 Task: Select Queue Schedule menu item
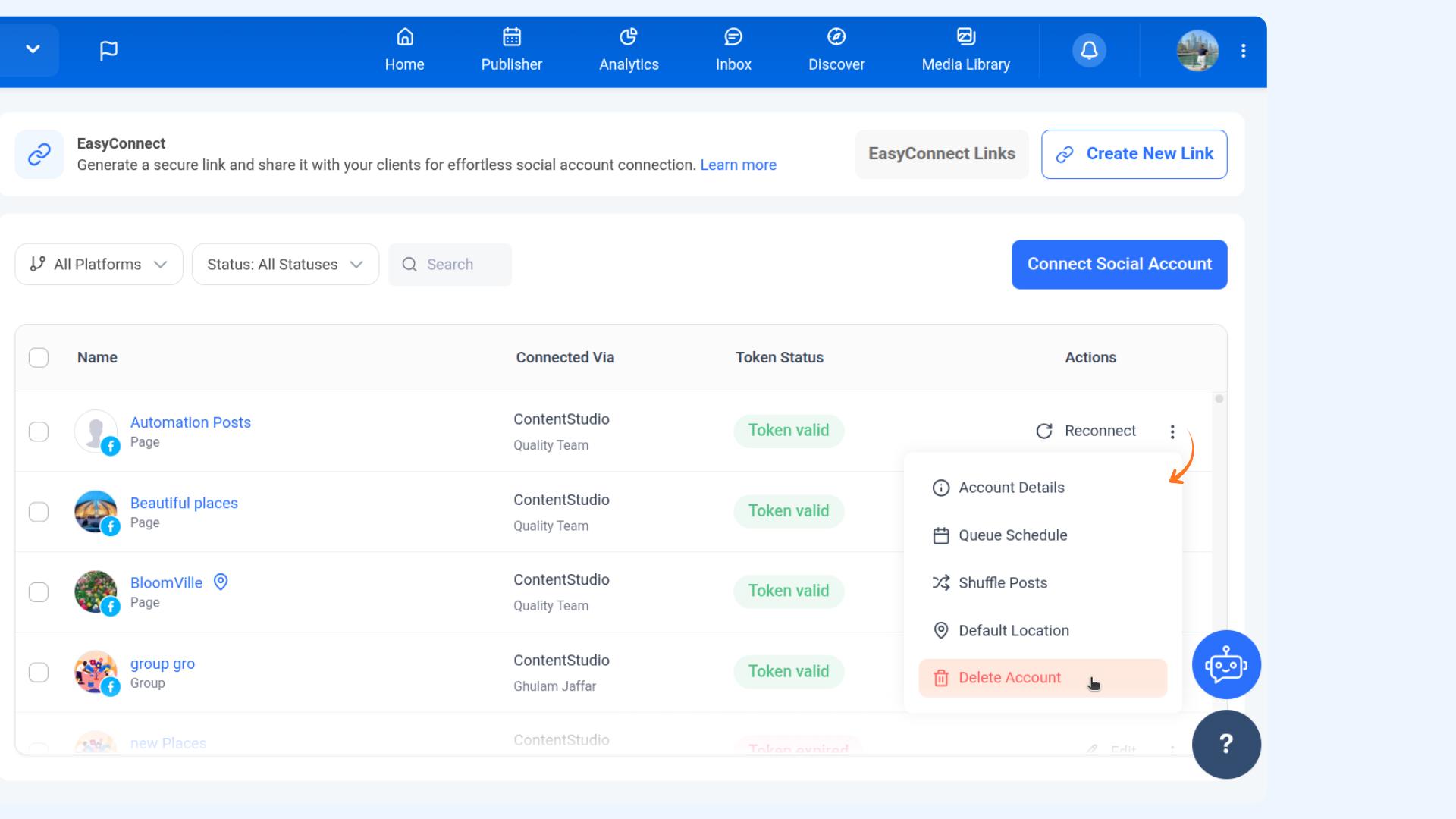click(x=1043, y=535)
